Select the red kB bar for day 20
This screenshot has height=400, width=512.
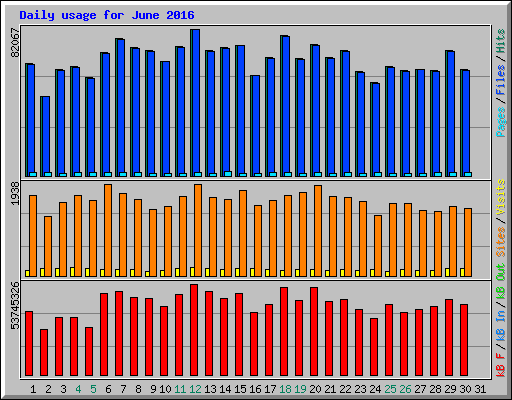click(x=314, y=331)
